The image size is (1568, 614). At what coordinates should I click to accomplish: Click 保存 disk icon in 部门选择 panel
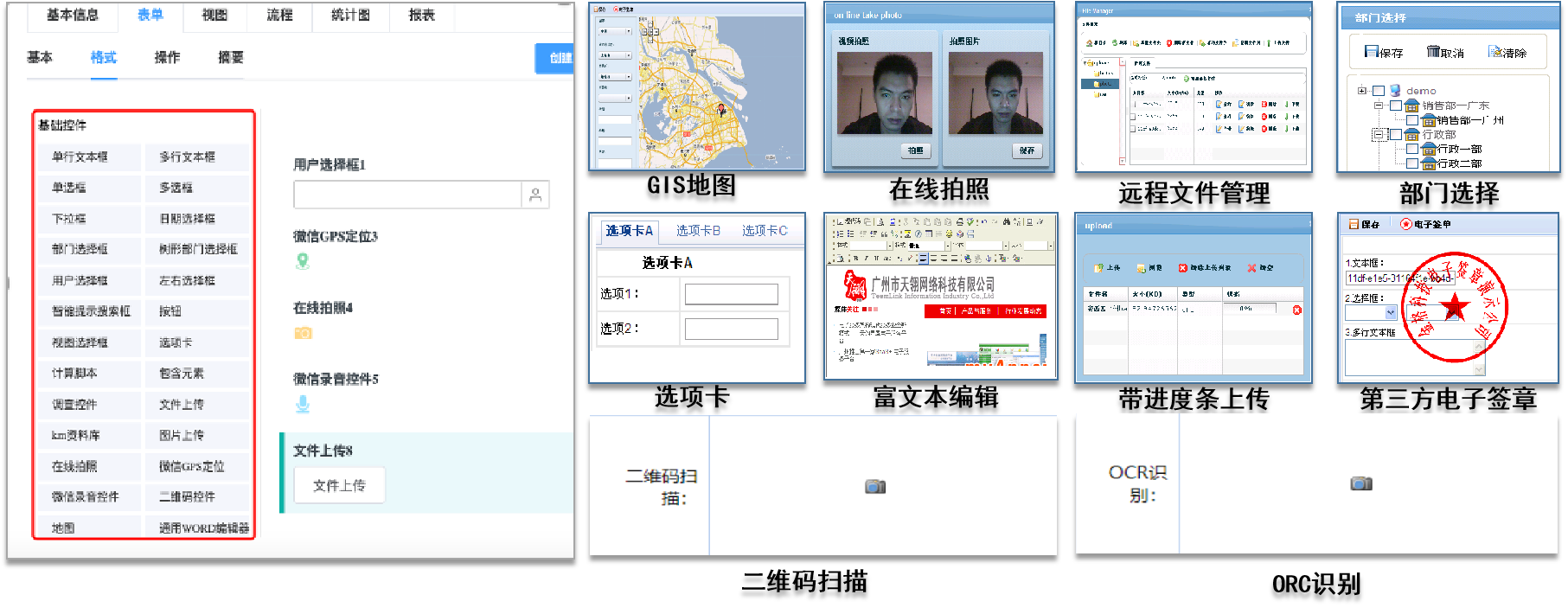1371,52
